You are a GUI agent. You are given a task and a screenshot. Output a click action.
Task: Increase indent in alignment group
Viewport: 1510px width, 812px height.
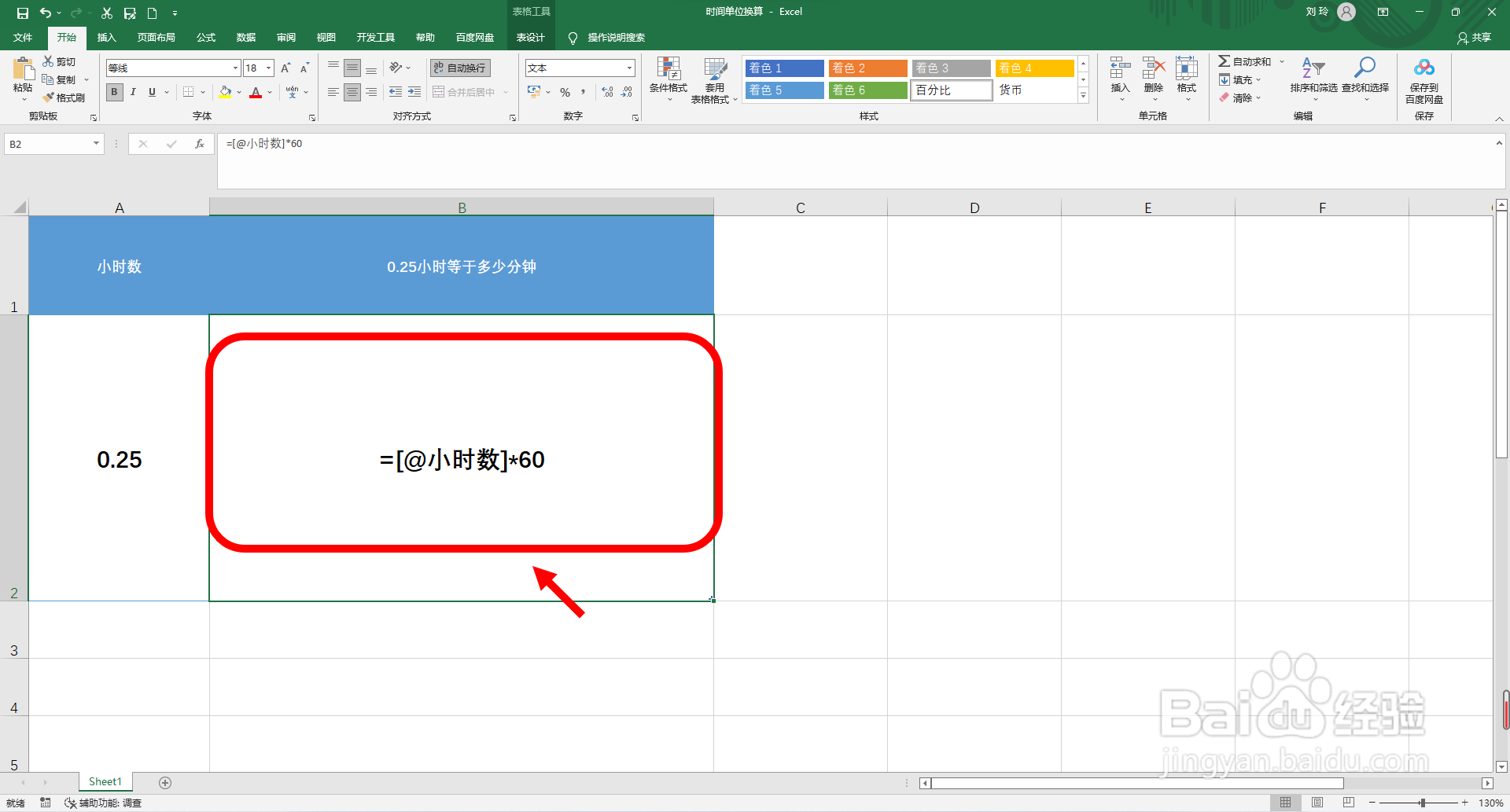pyautogui.click(x=414, y=92)
